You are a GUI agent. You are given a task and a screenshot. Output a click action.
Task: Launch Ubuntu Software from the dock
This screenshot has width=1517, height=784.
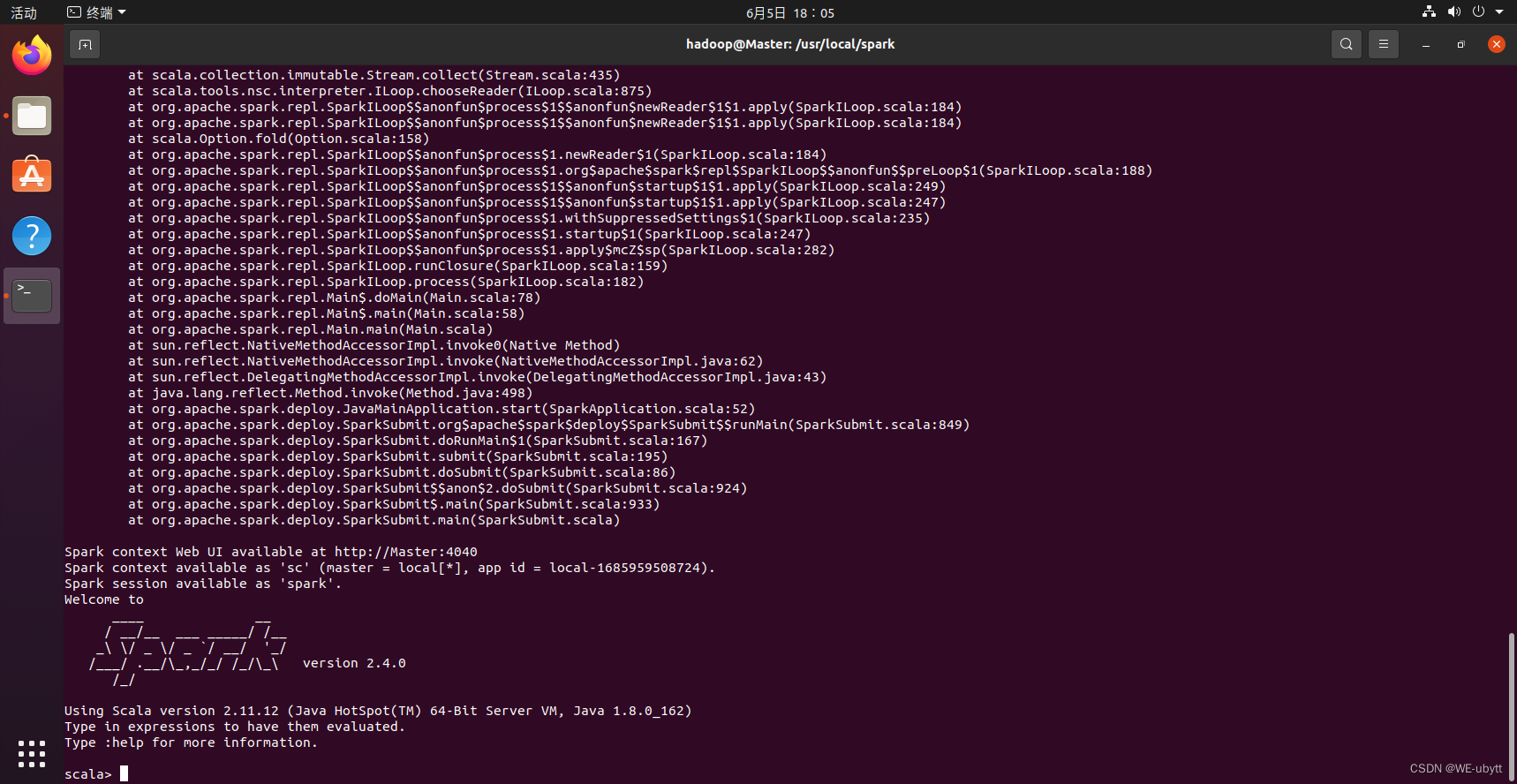point(32,176)
